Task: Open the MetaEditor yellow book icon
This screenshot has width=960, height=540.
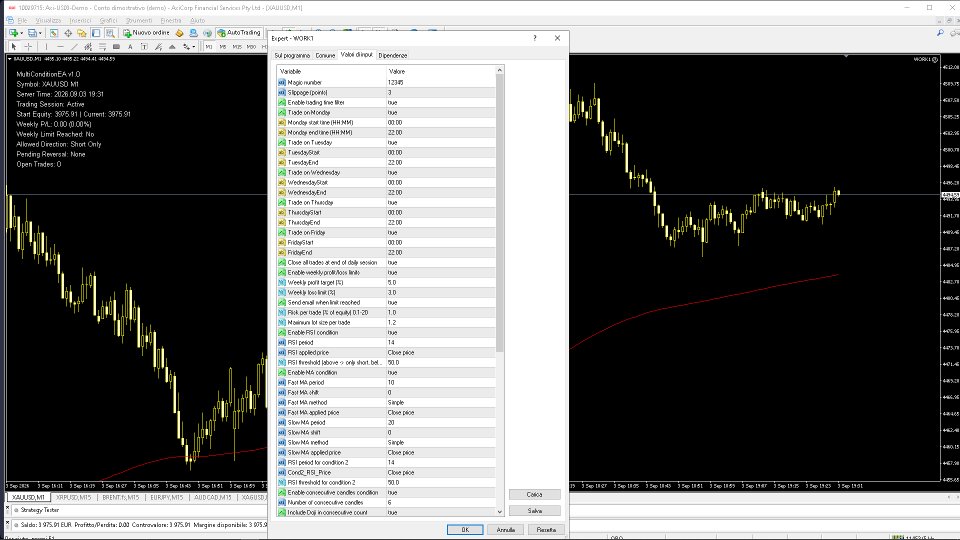Action: tap(179, 32)
